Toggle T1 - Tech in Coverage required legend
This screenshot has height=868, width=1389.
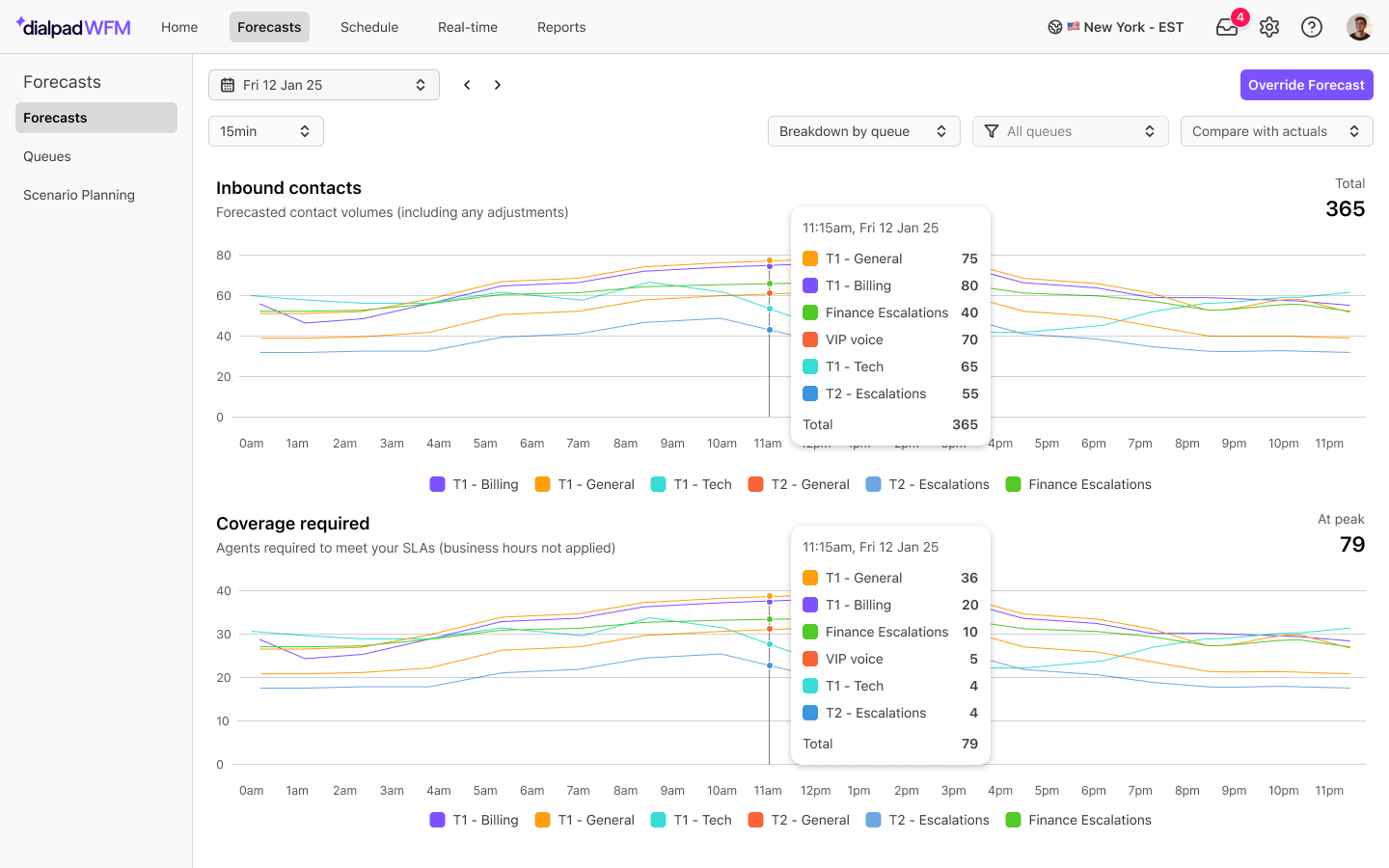point(692,820)
